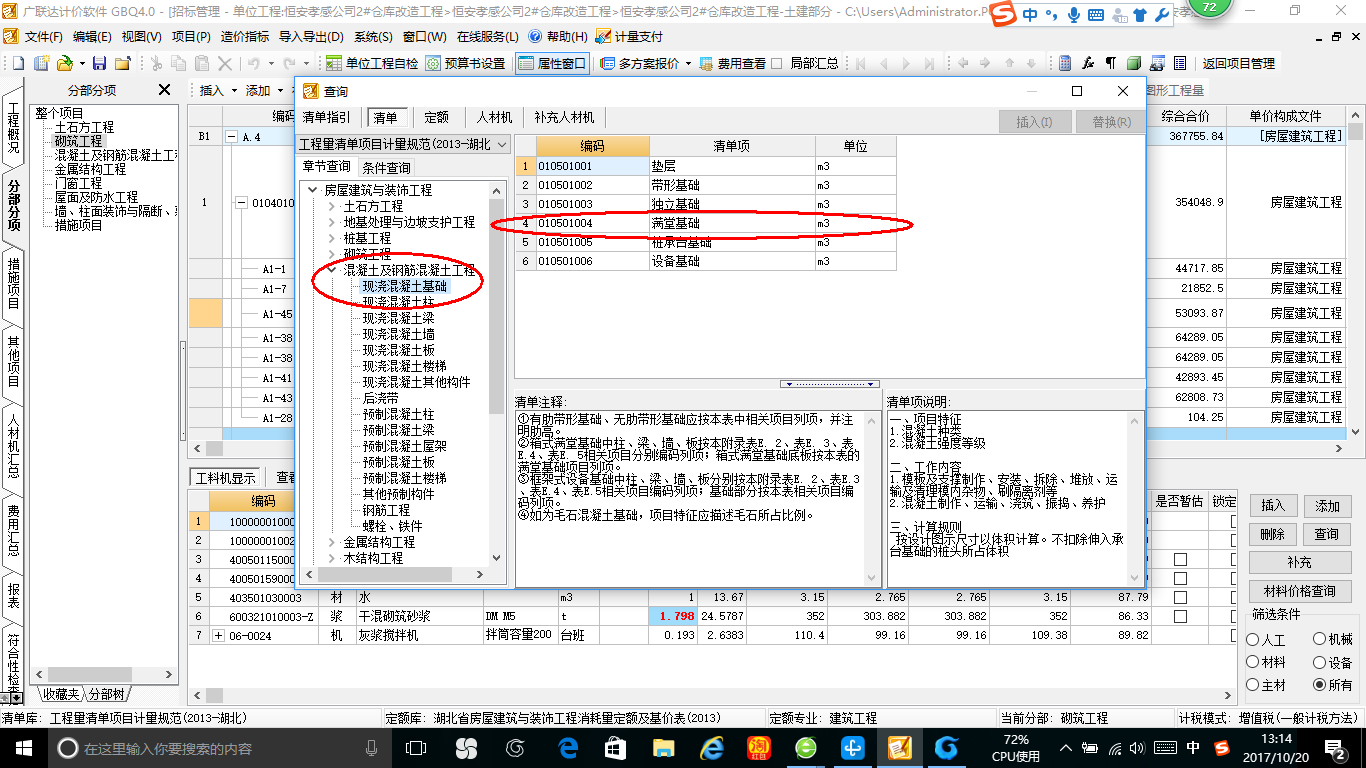Screen dimensions: 1366x768
Task: Select the 设备 filter radio button
Action: pos(1320,662)
